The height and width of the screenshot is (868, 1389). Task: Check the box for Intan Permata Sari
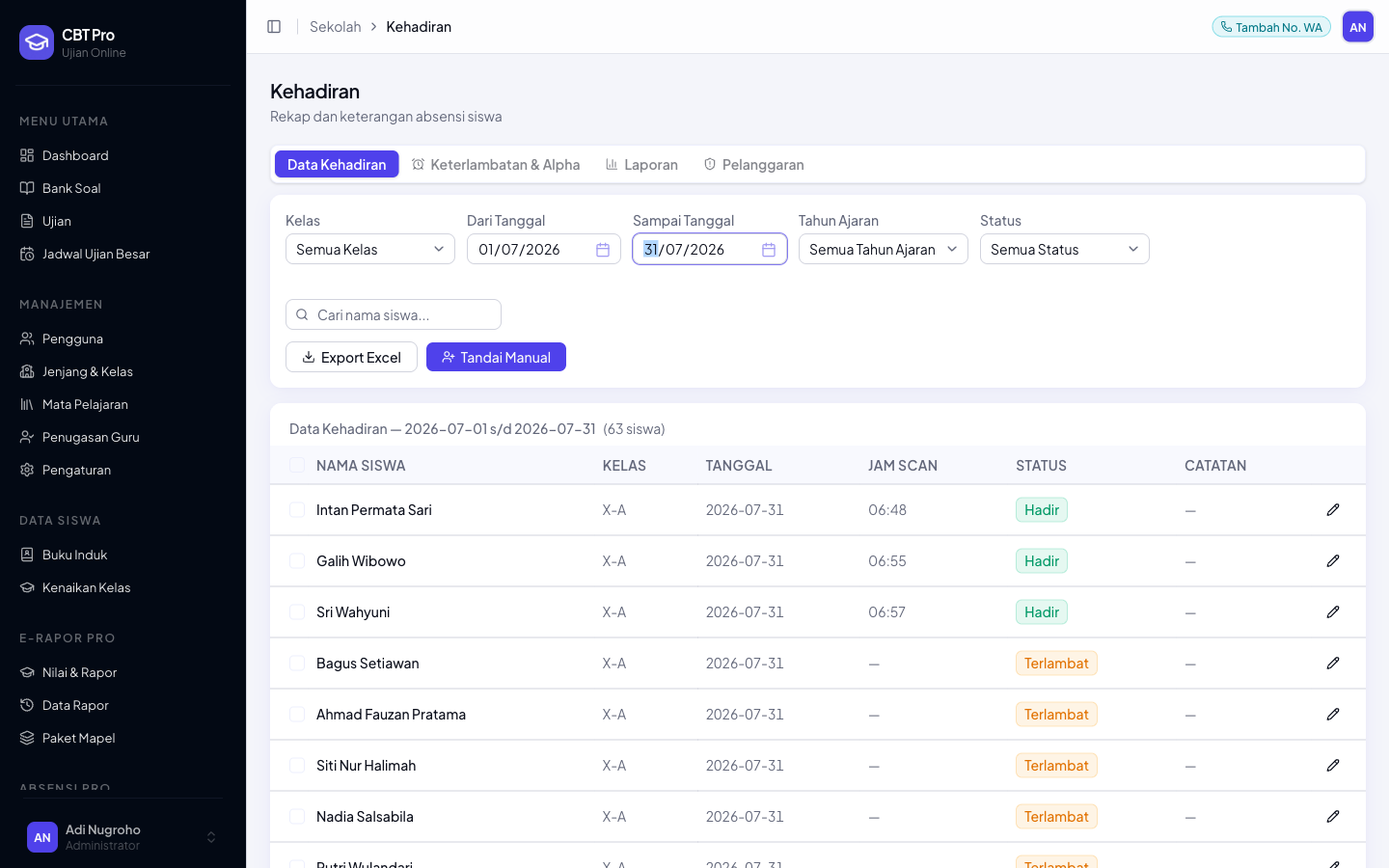click(x=297, y=509)
